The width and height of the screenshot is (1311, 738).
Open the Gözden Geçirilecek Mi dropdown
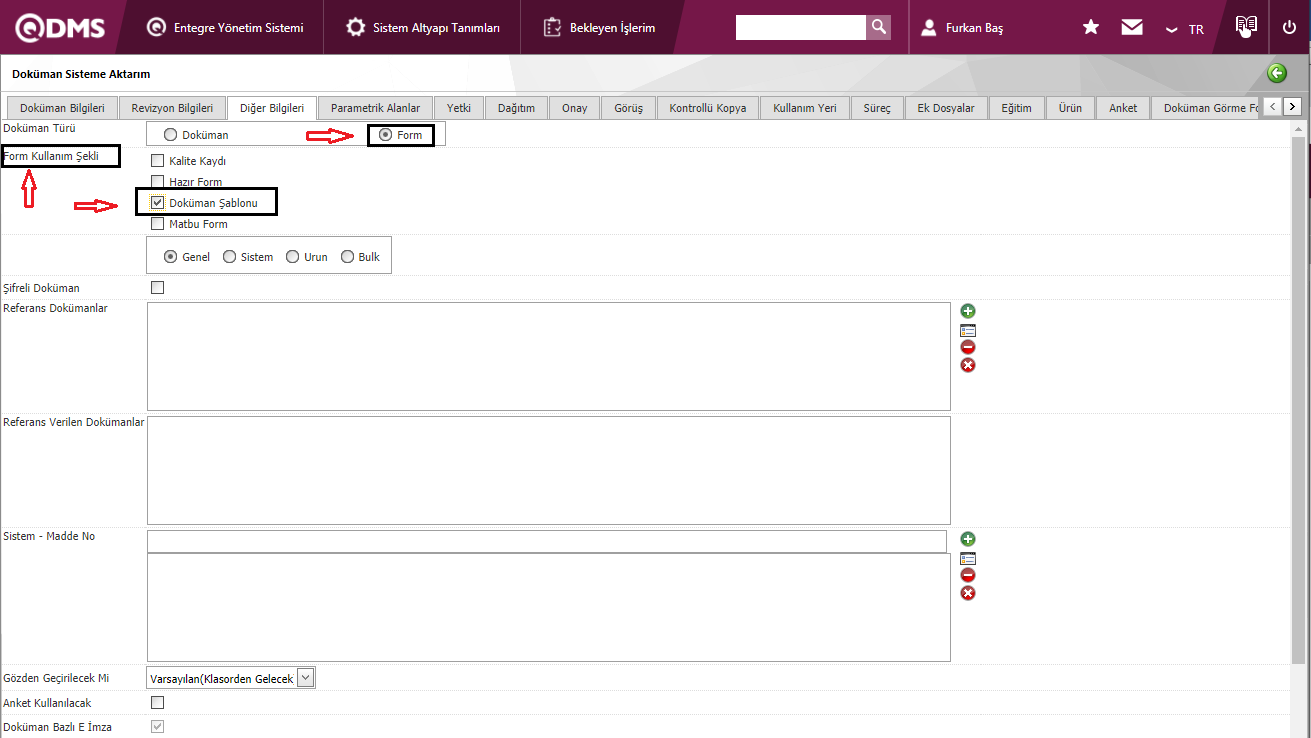231,678
